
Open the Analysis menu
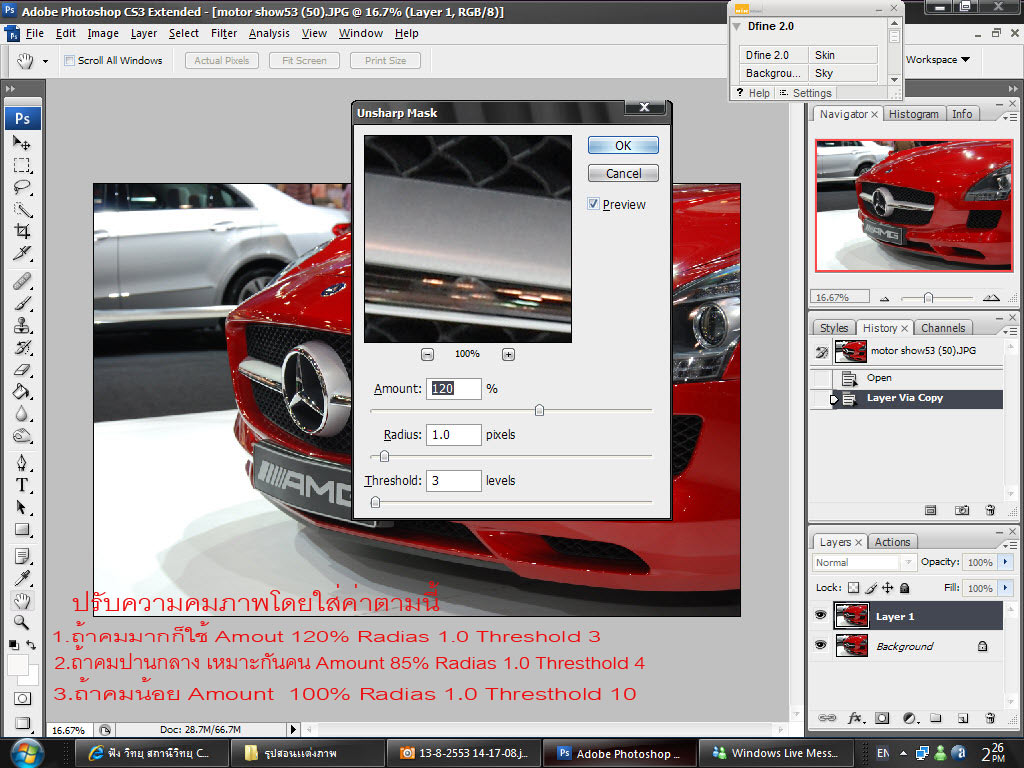[269, 33]
